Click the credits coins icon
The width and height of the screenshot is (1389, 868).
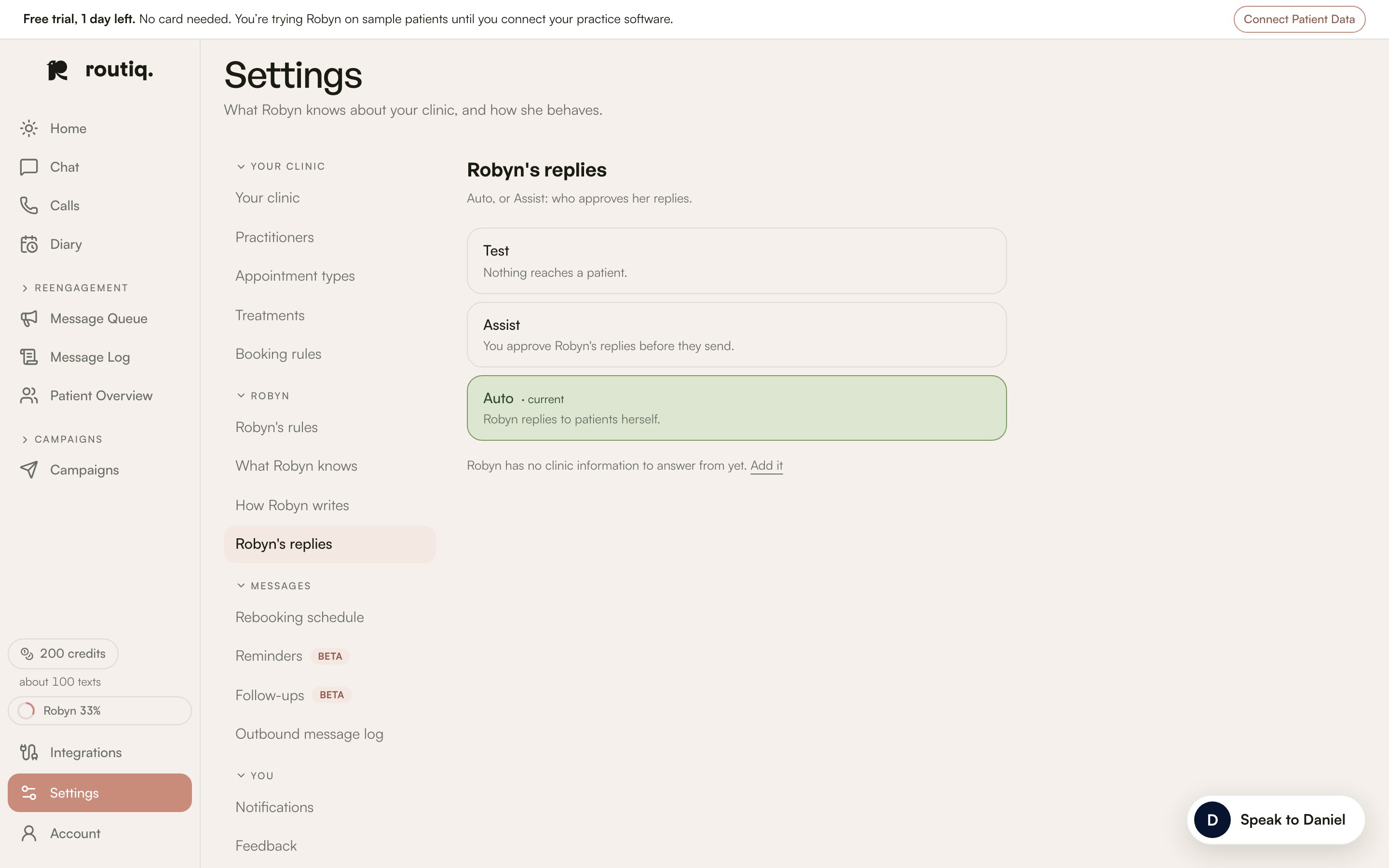27,653
